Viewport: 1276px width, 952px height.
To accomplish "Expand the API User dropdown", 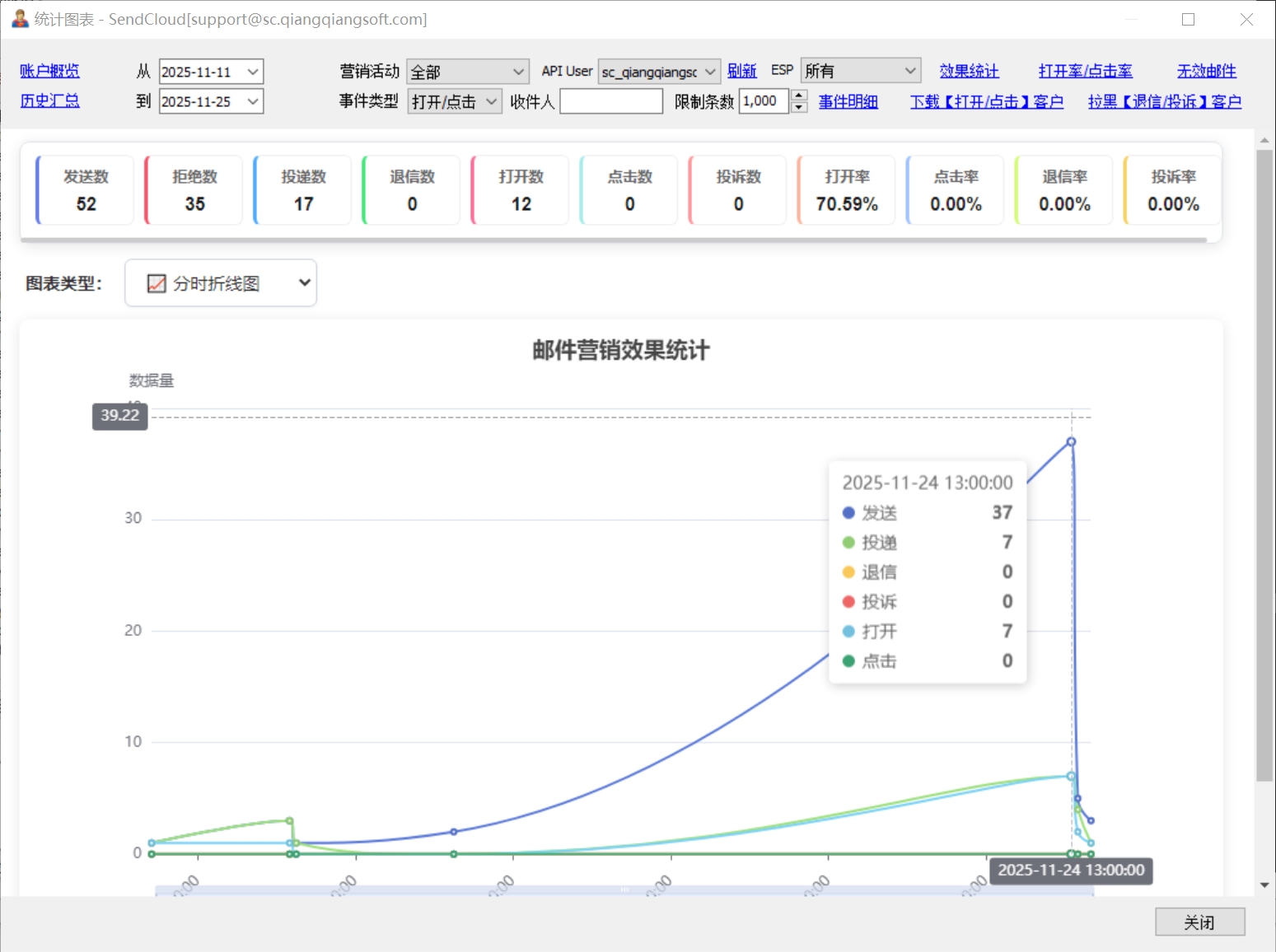I will point(659,72).
